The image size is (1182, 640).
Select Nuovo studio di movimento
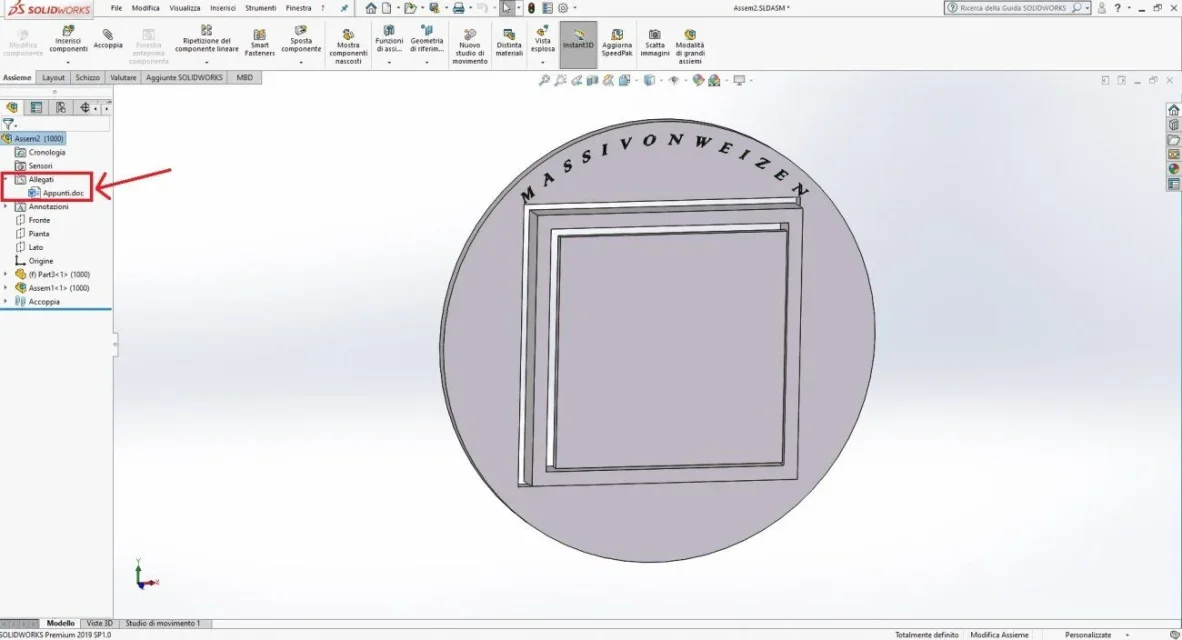(470, 46)
